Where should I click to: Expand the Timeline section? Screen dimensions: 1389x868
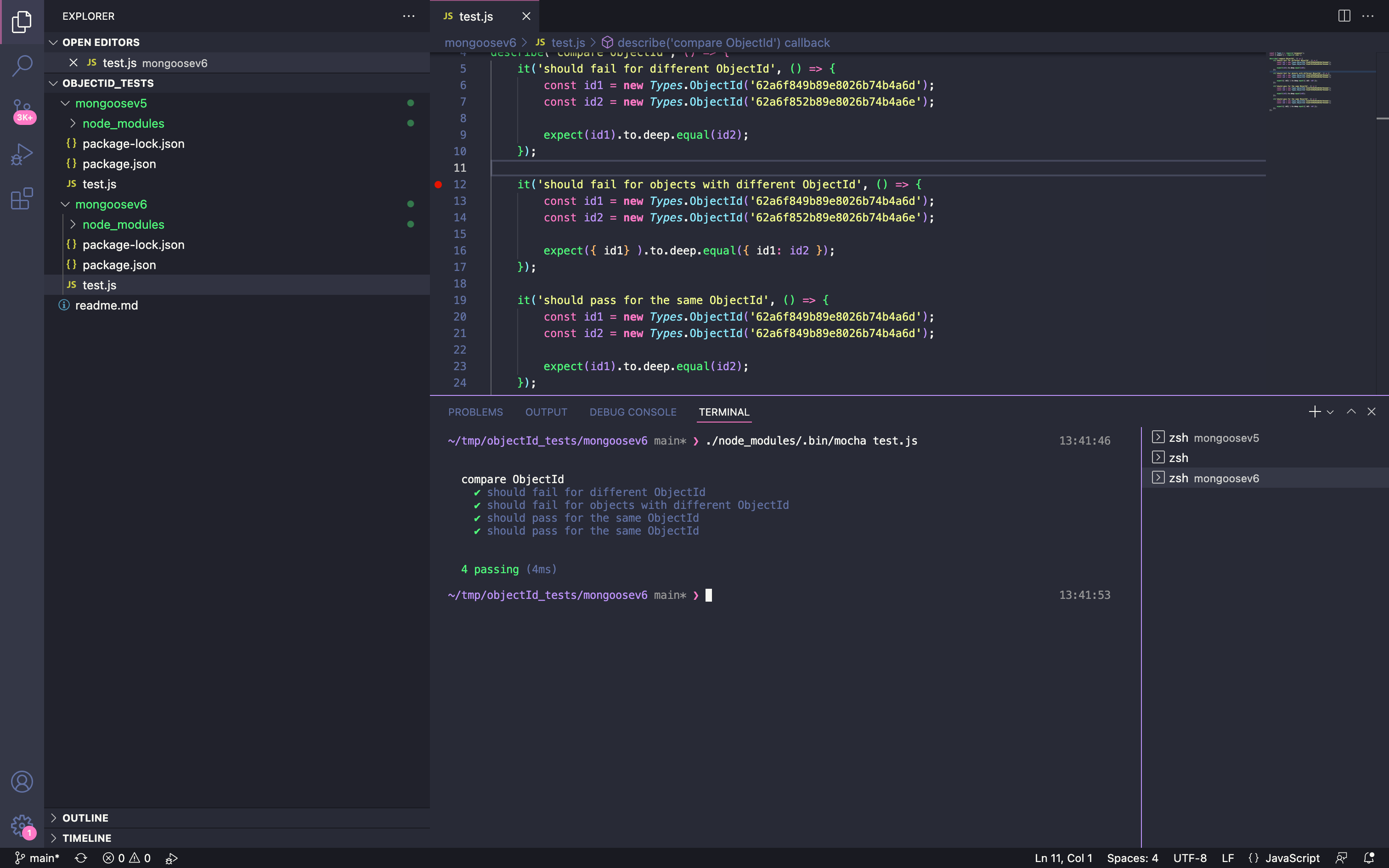(x=237, y=838)
